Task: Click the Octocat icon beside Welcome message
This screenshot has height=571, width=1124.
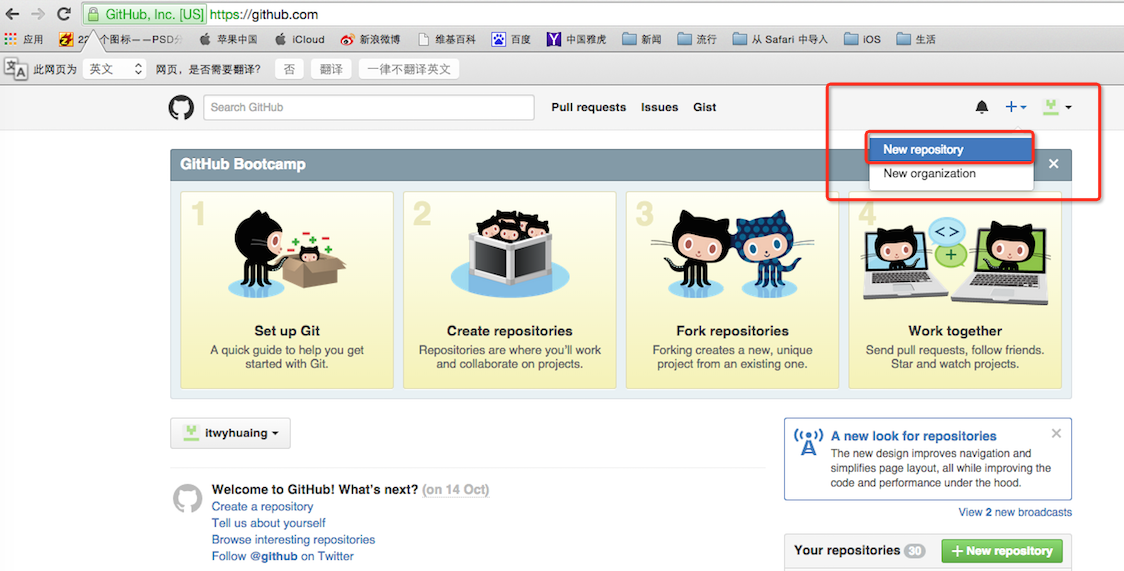Action: pyautogui.click(x=188, y=498)
